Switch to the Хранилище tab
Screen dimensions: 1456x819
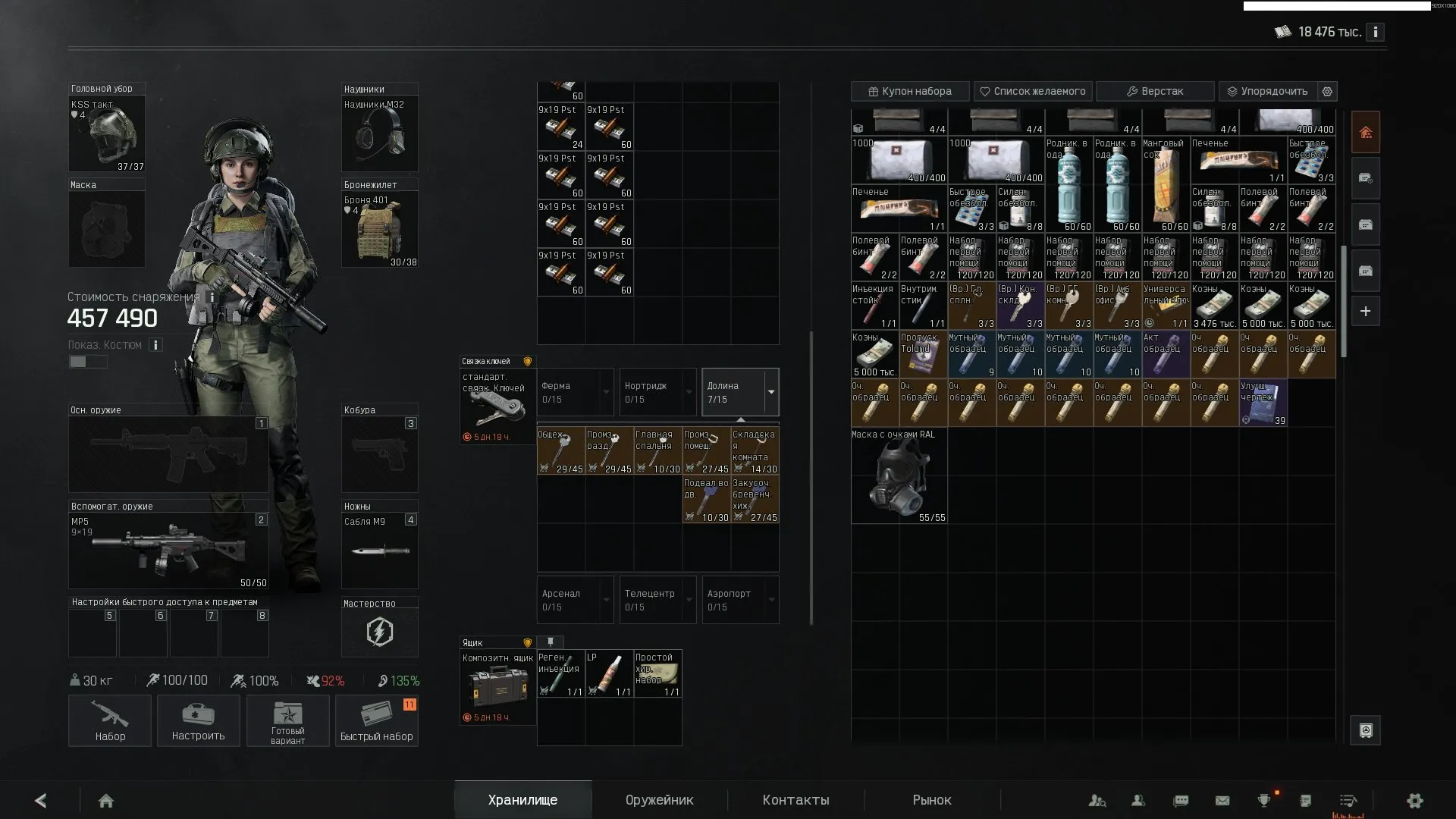[x=522, y=800]
